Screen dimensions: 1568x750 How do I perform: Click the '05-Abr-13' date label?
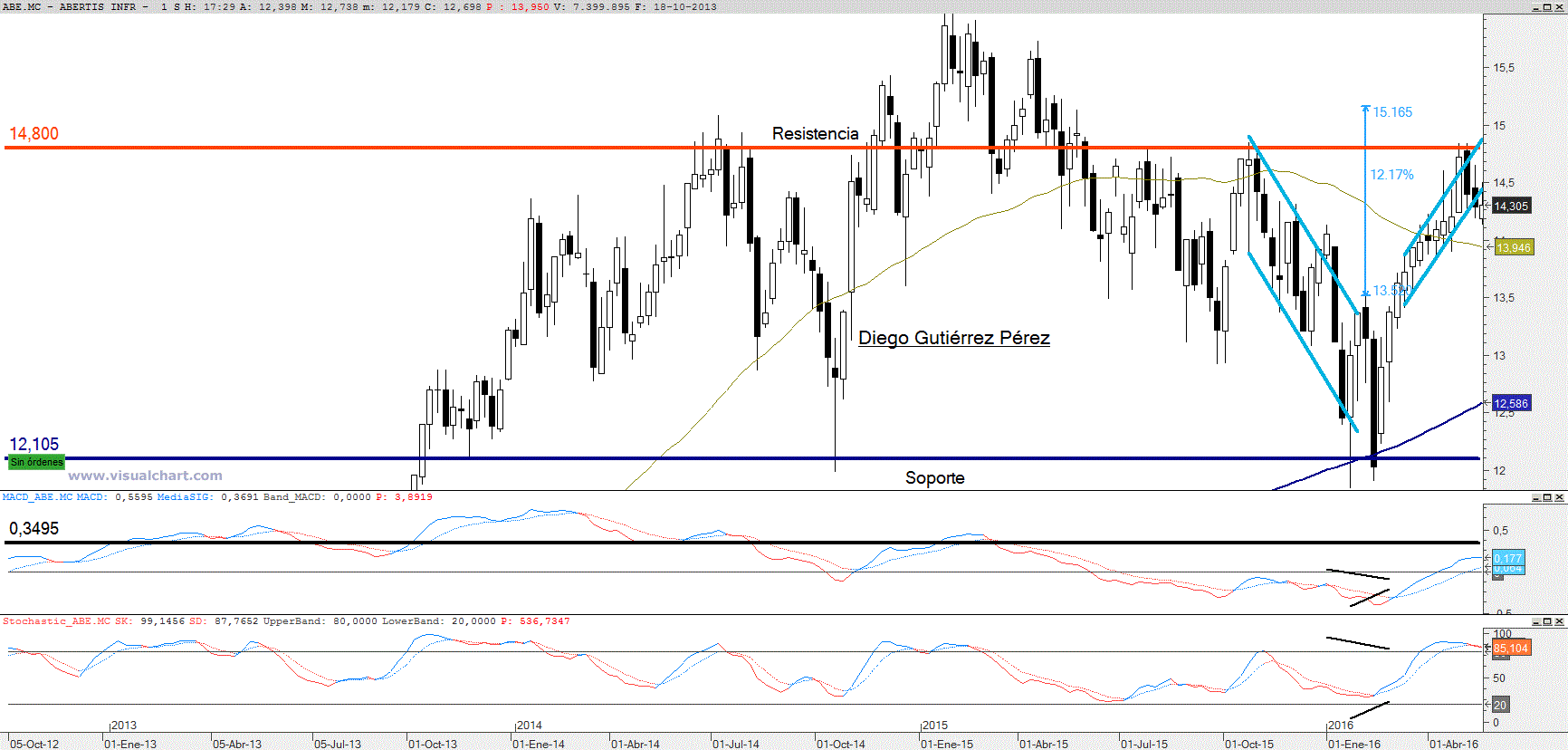point(237,744)
